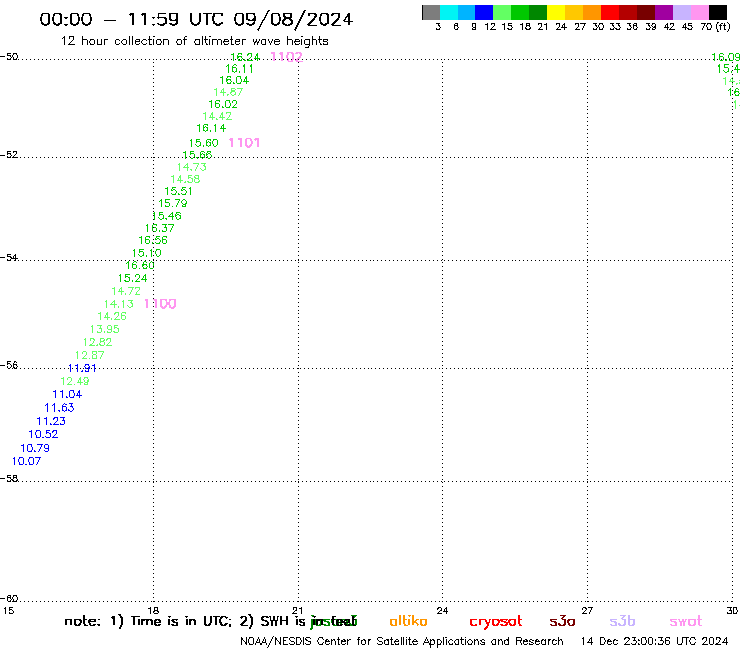Click the -52 latitude axis label
740x650 pixels.
9,155
